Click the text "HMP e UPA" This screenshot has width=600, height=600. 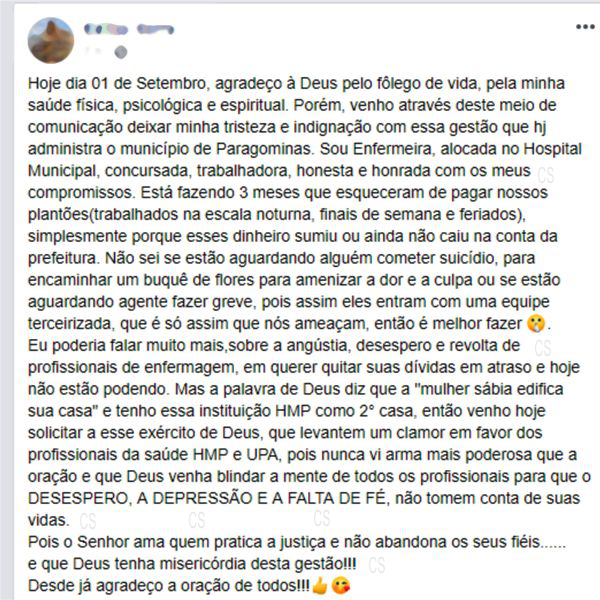tap(235, 455)
